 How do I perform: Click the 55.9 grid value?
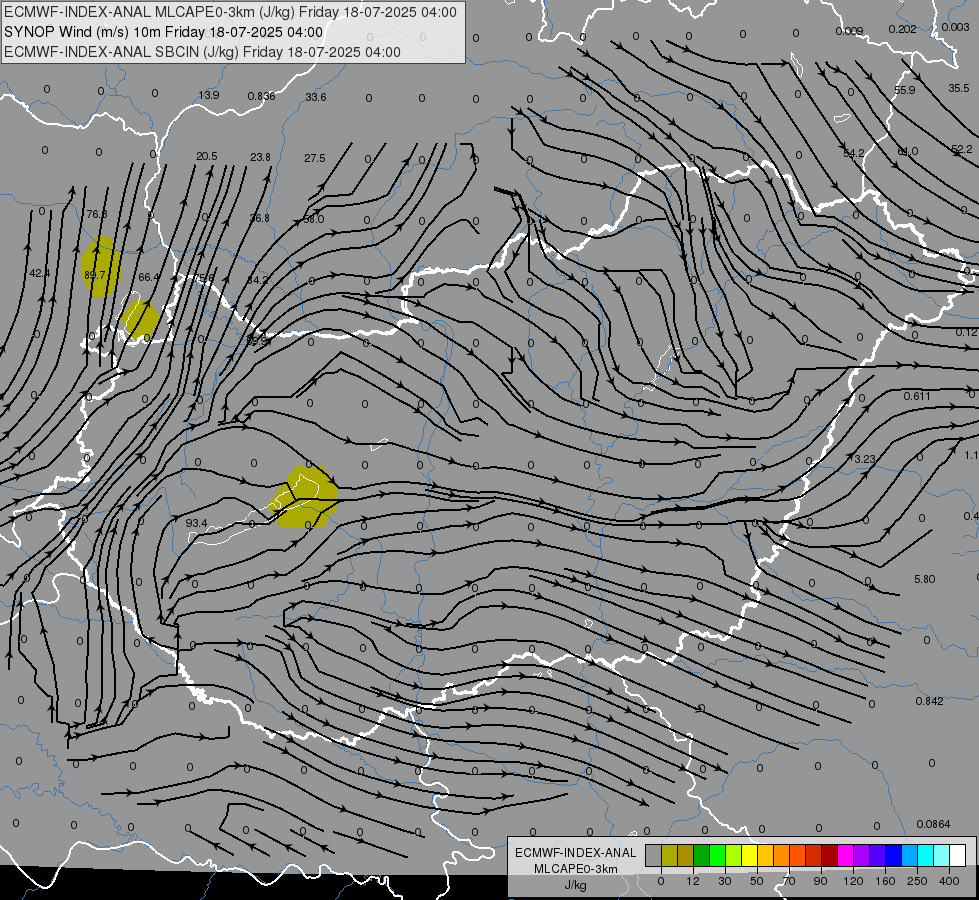(x=905, y=90)
